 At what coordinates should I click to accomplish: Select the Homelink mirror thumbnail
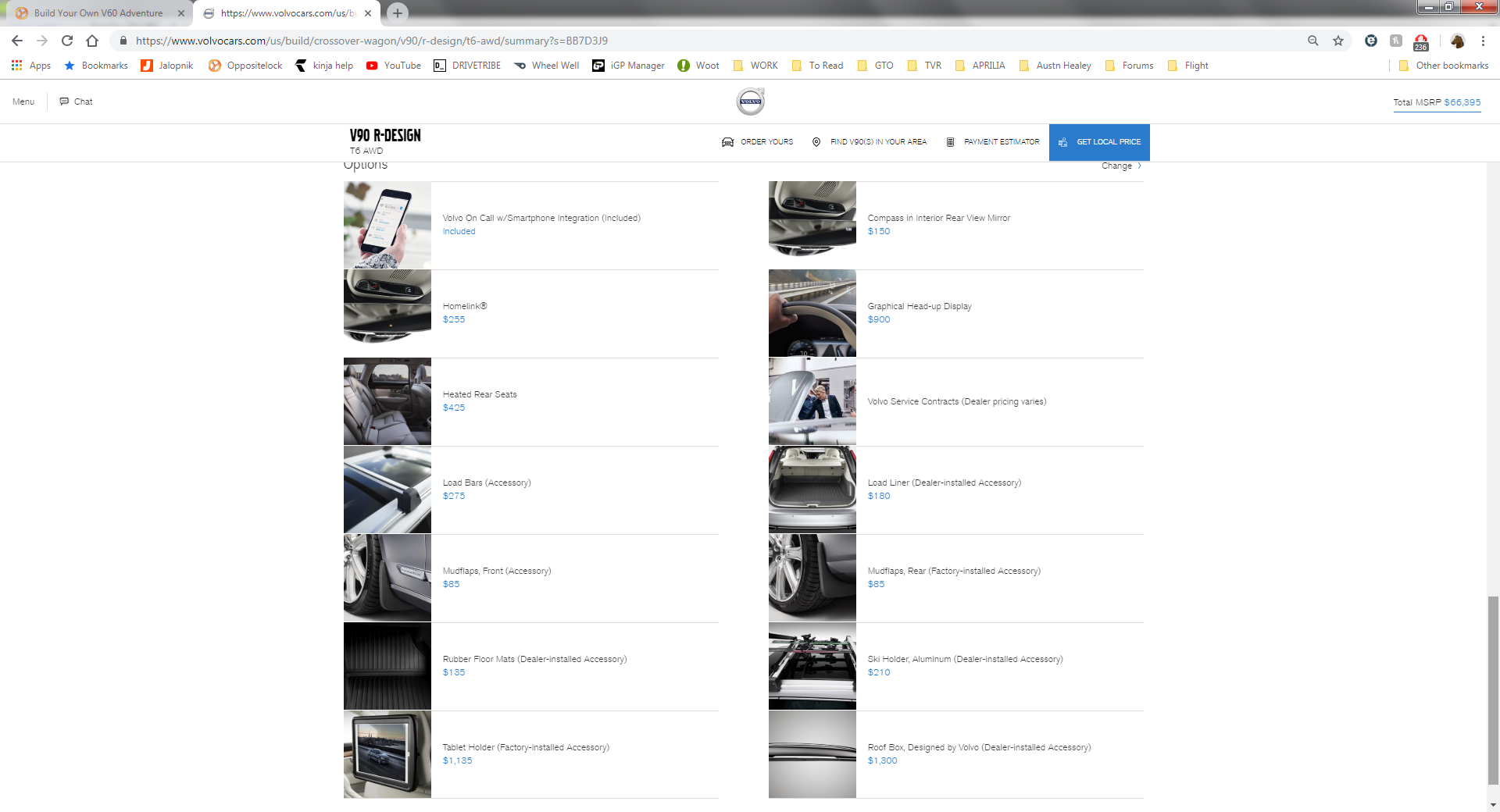click(387, 313)
